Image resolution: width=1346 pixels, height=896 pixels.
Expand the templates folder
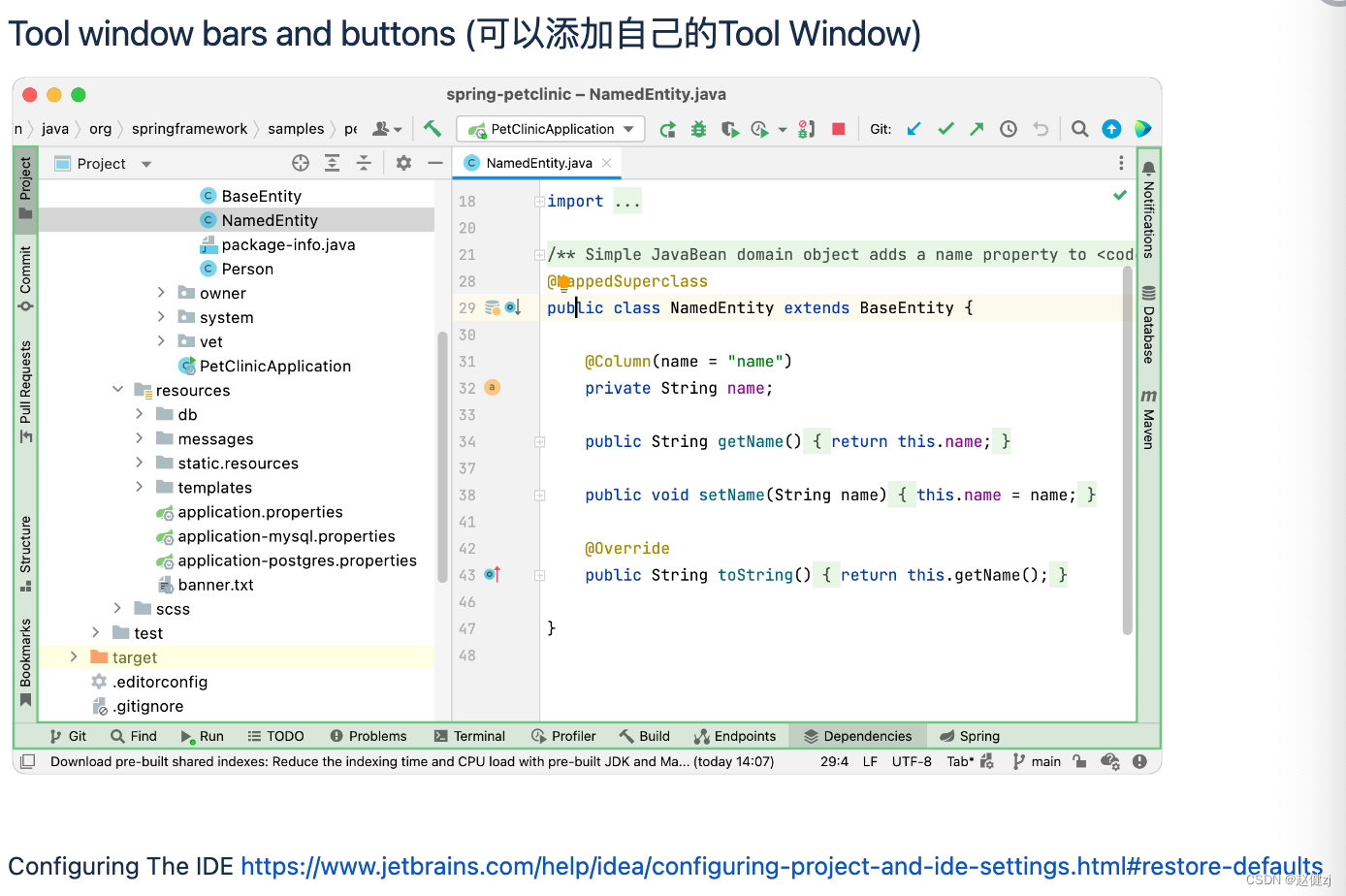[139, 486]
